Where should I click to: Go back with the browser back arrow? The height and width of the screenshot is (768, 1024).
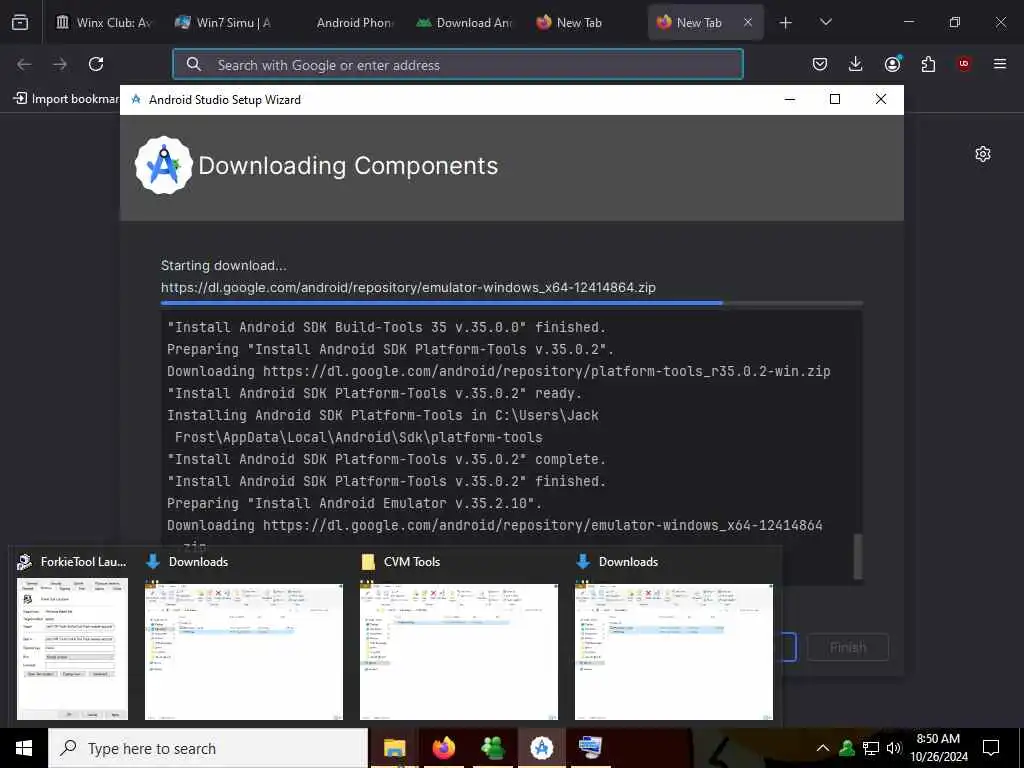24,64
